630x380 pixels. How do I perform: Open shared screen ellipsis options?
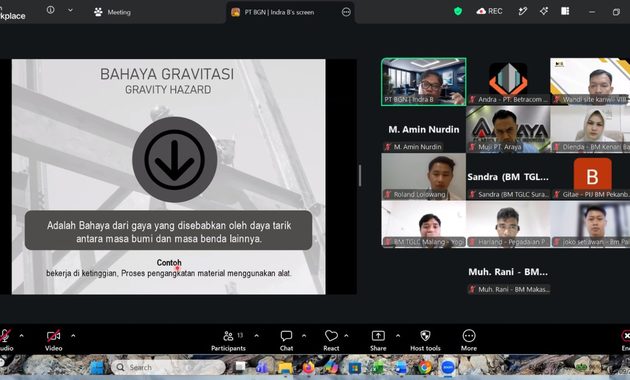(x=346, y=12)
